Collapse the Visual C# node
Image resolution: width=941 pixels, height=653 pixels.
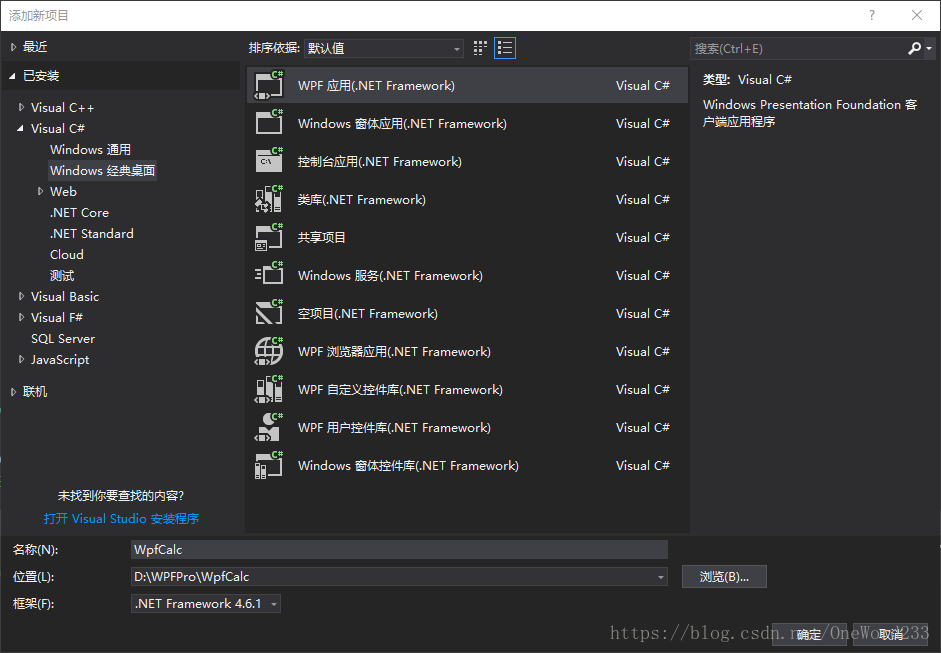(21, 128)
